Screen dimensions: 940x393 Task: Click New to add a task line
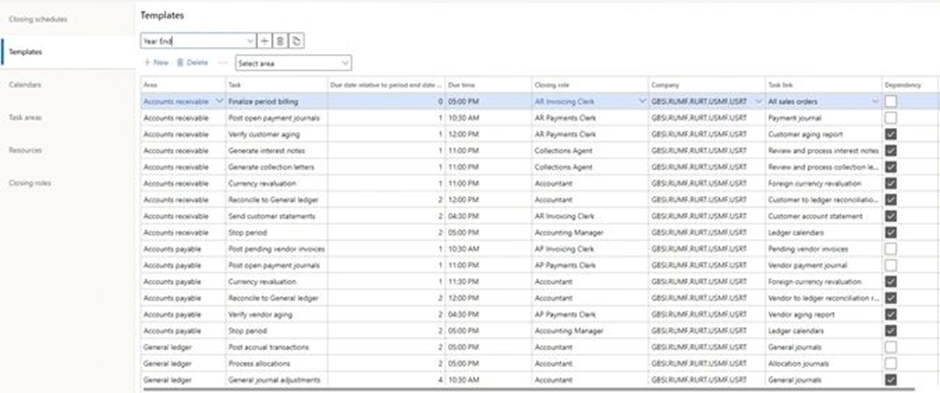tap(156, 62)
